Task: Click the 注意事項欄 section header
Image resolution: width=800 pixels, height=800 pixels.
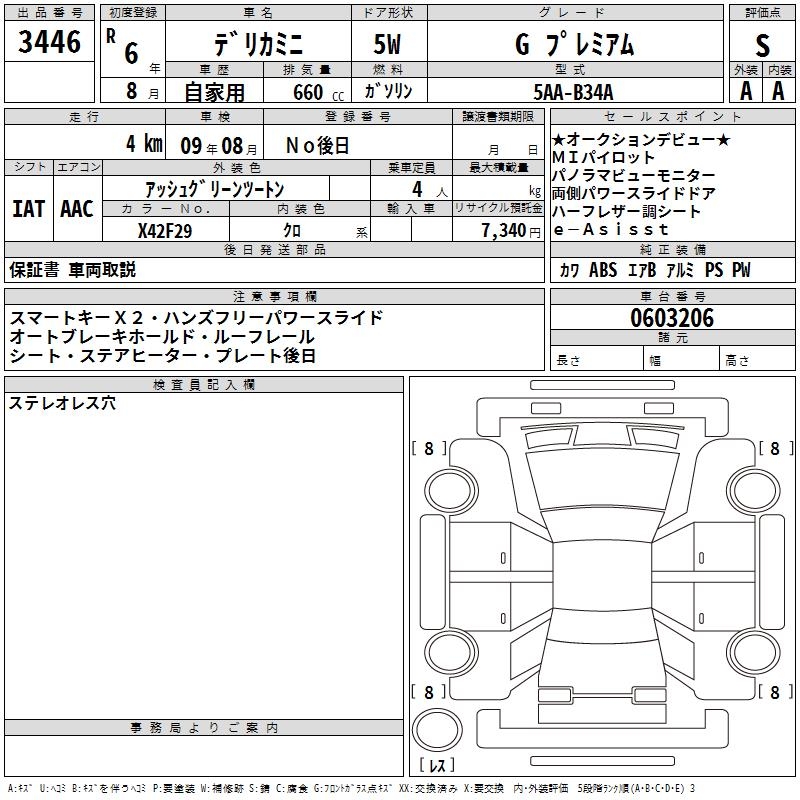Action: 274,296
